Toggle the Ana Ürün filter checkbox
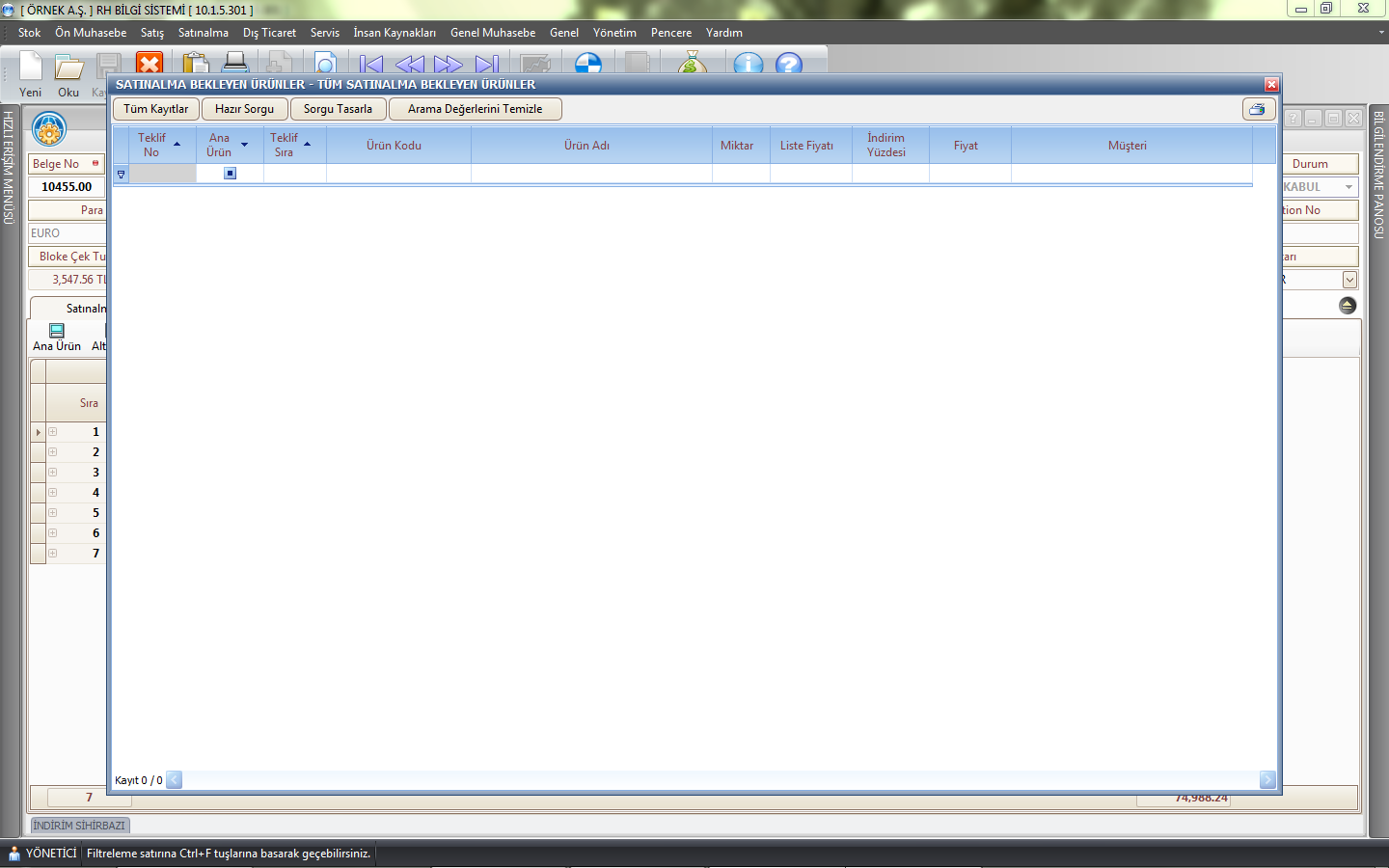Image resolution: width=1389 pixels, height=868 pixels. (x=230, y=174)
